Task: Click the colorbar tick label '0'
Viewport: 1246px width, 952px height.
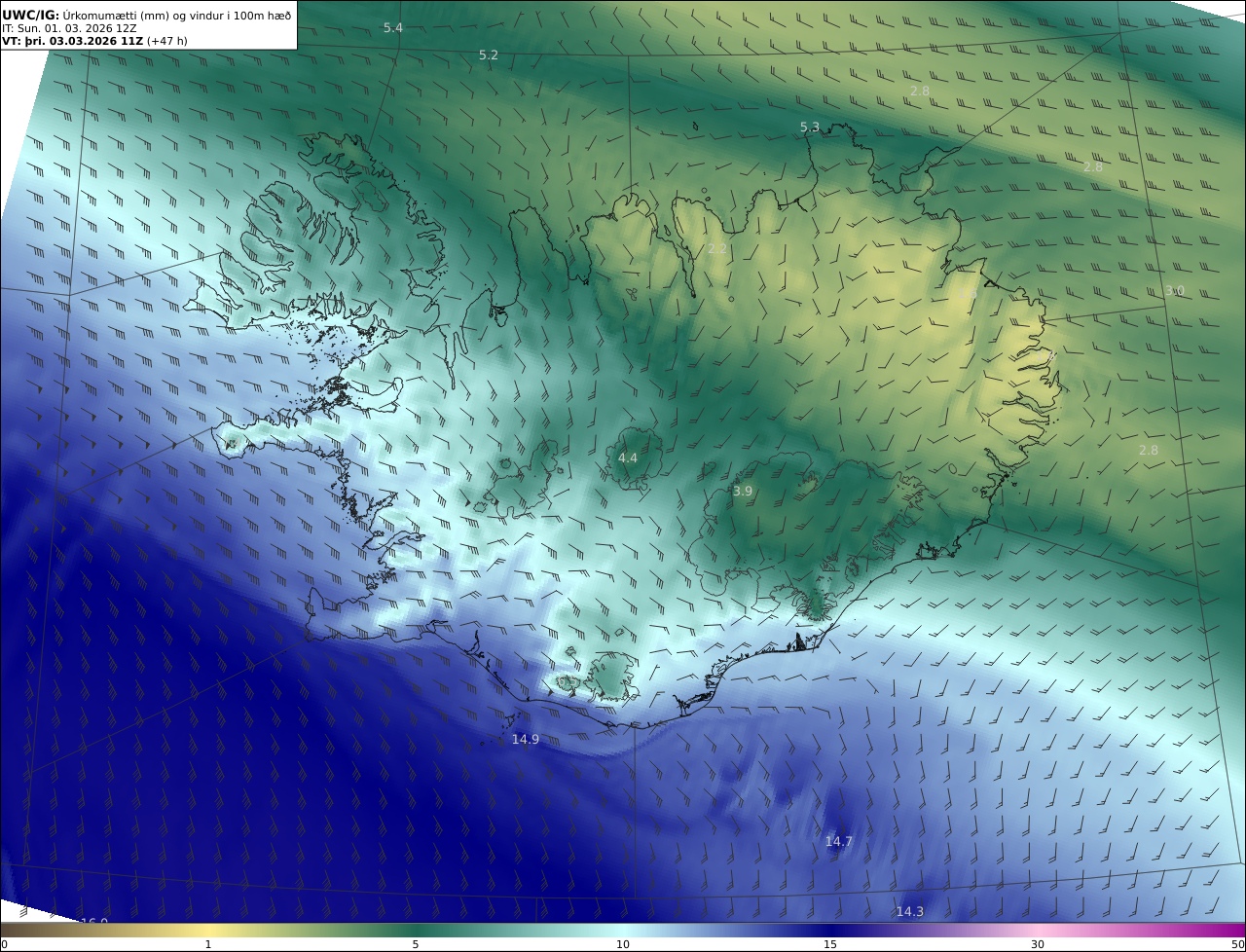Action: 4,944
